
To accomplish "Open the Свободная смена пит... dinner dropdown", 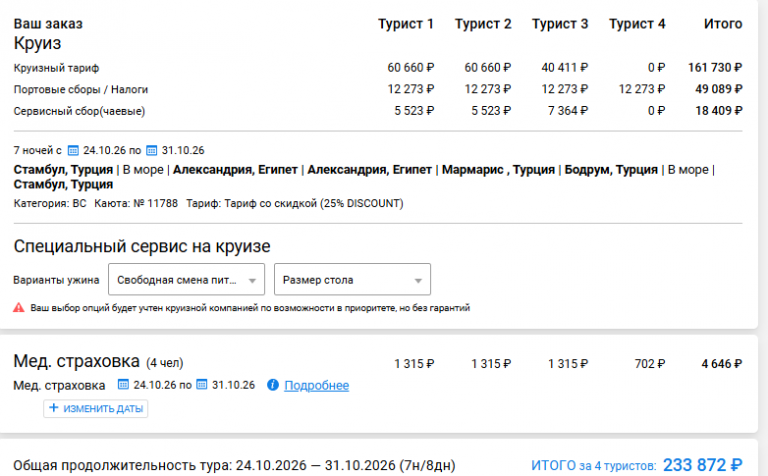I will click(186, 279).
